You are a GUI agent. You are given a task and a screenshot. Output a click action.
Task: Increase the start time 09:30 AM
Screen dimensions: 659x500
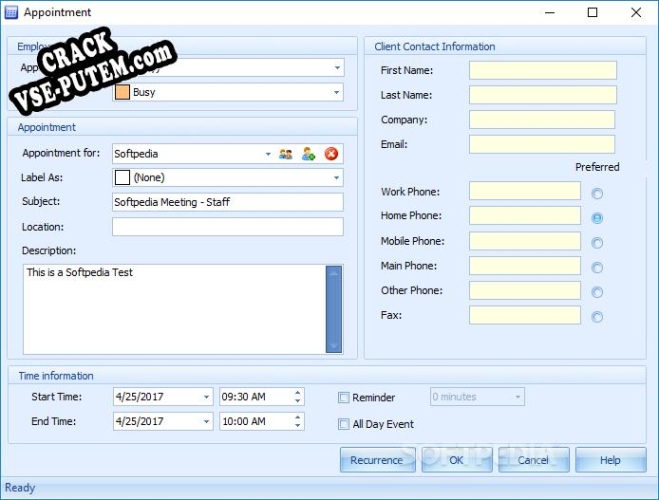click(x=298, y=393)
